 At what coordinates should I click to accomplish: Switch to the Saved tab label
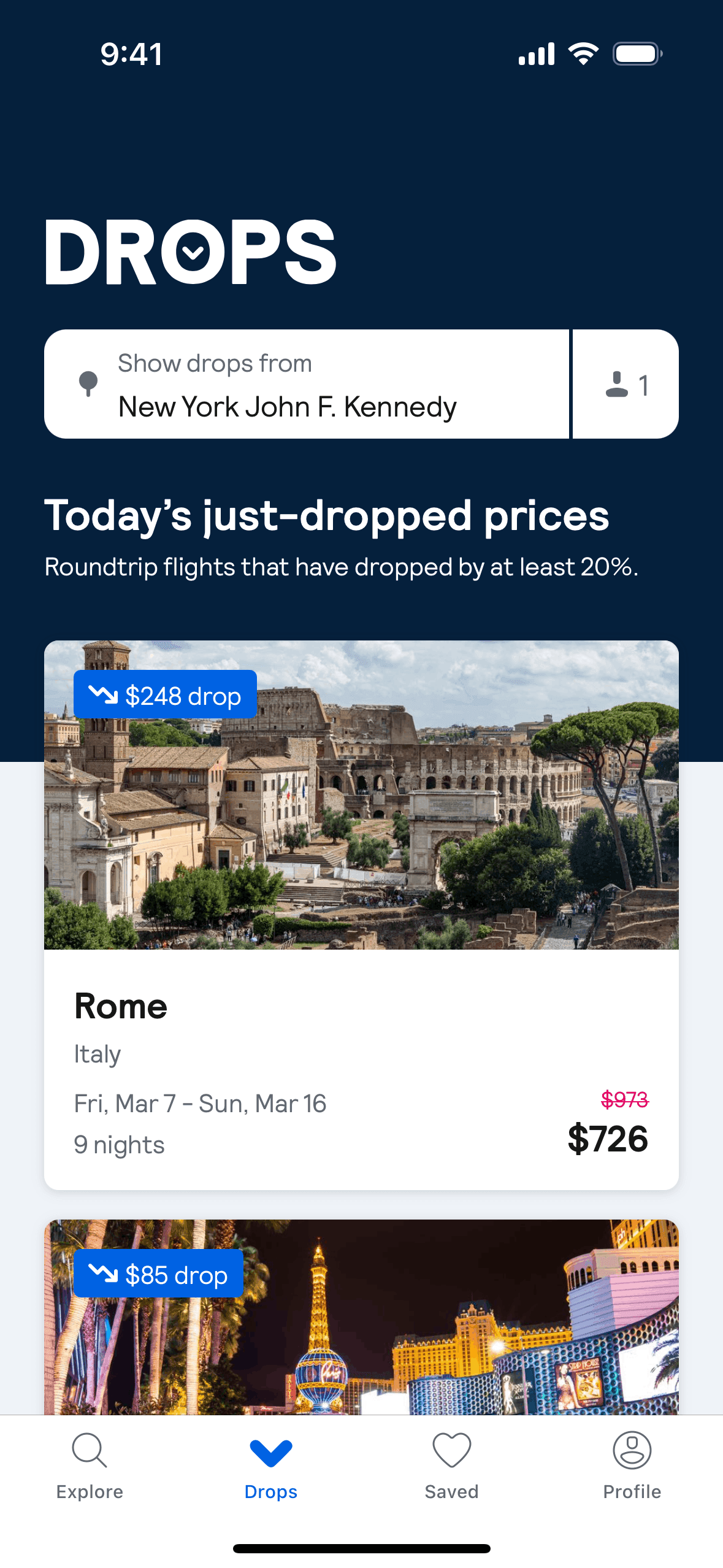point(451,1491)
